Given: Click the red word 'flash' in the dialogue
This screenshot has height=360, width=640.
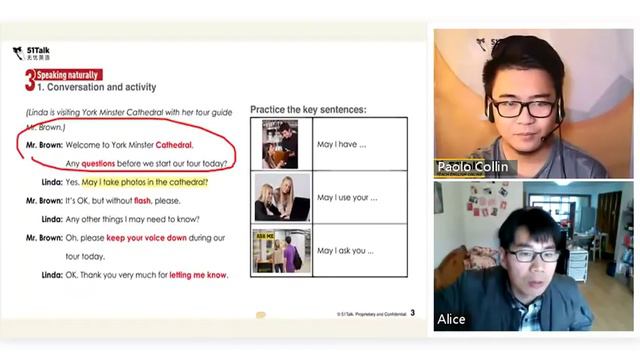Looking at the screenshot, I should 142,201.
